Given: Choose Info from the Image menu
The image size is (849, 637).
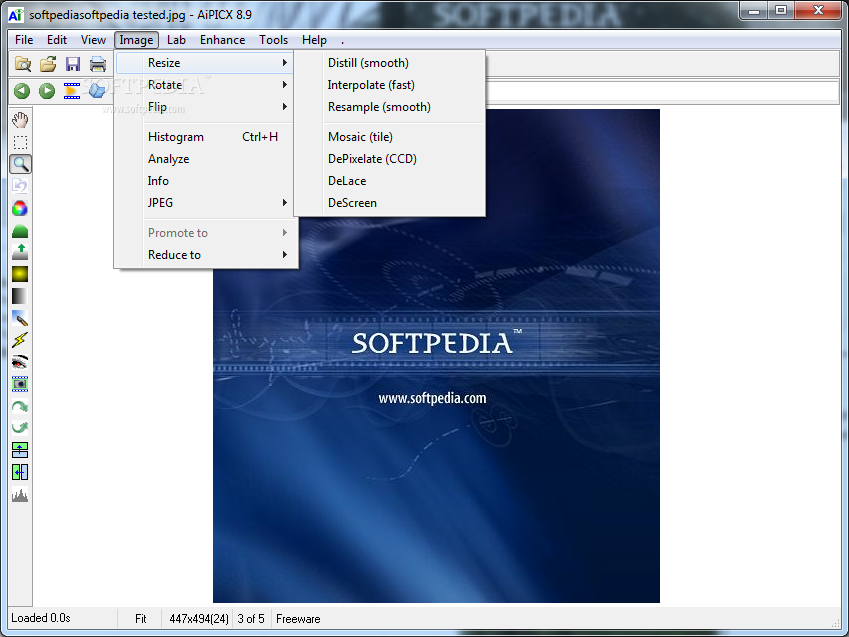Looking at the screenshot, I should point(206,181).
